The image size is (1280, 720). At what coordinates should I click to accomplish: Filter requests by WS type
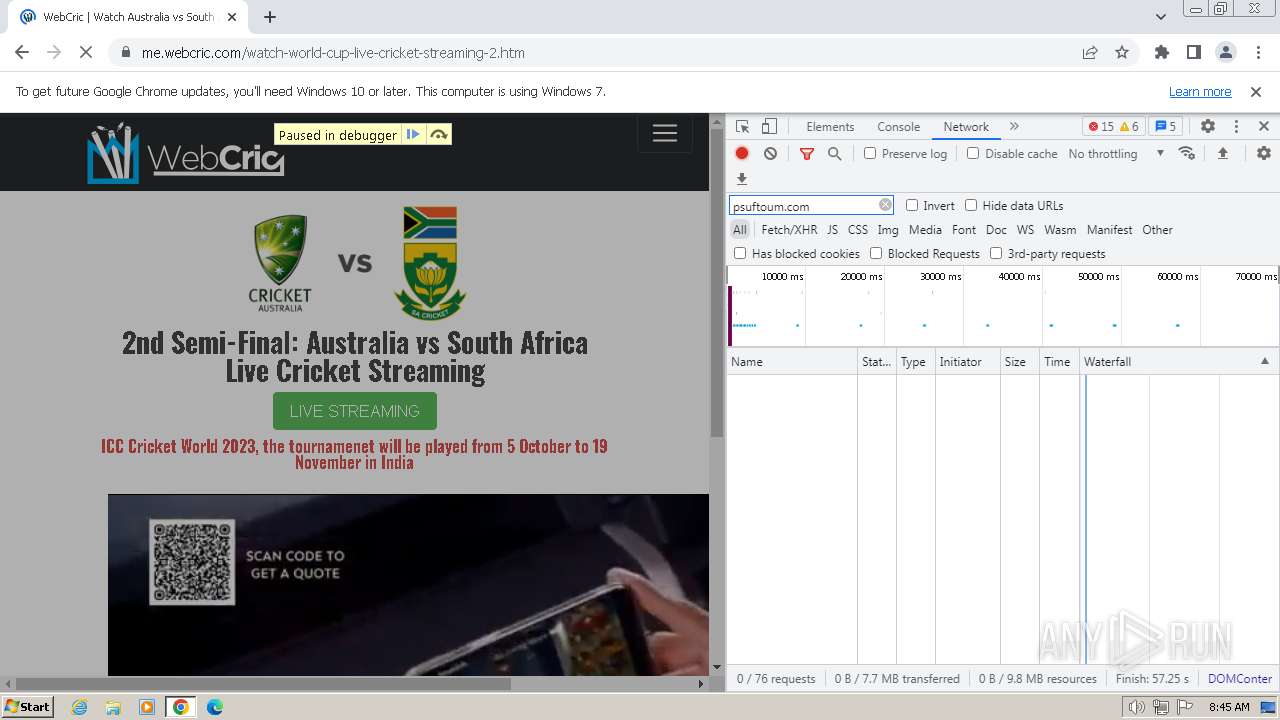tap(1025, 229)
